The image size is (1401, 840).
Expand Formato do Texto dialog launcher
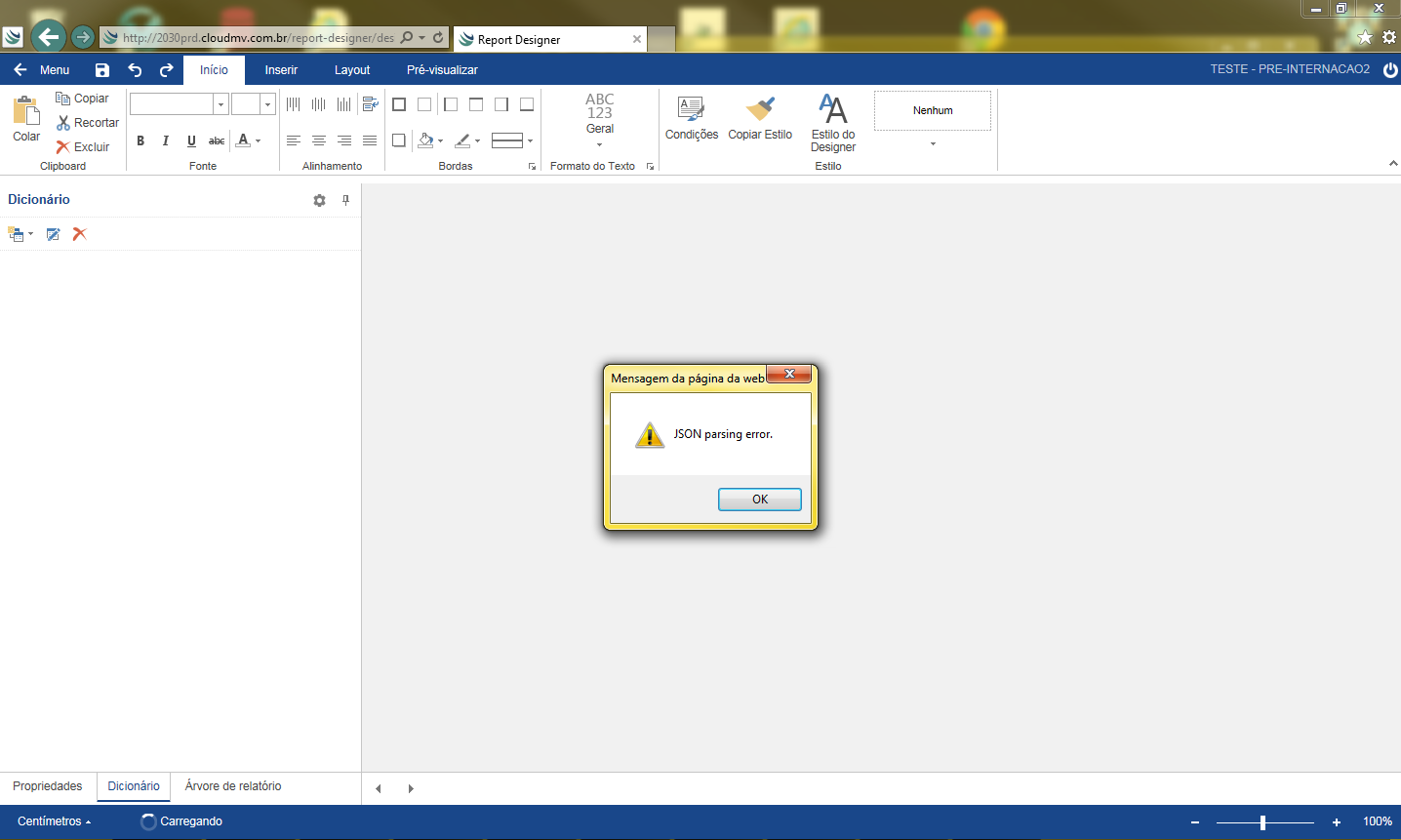pos(650,167)
